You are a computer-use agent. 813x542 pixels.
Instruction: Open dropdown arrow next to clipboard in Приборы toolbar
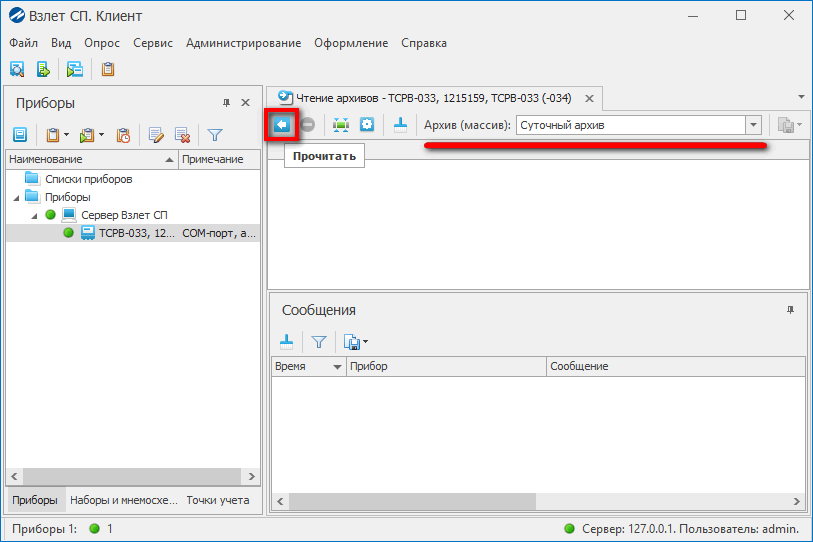[x=66, y=135]
